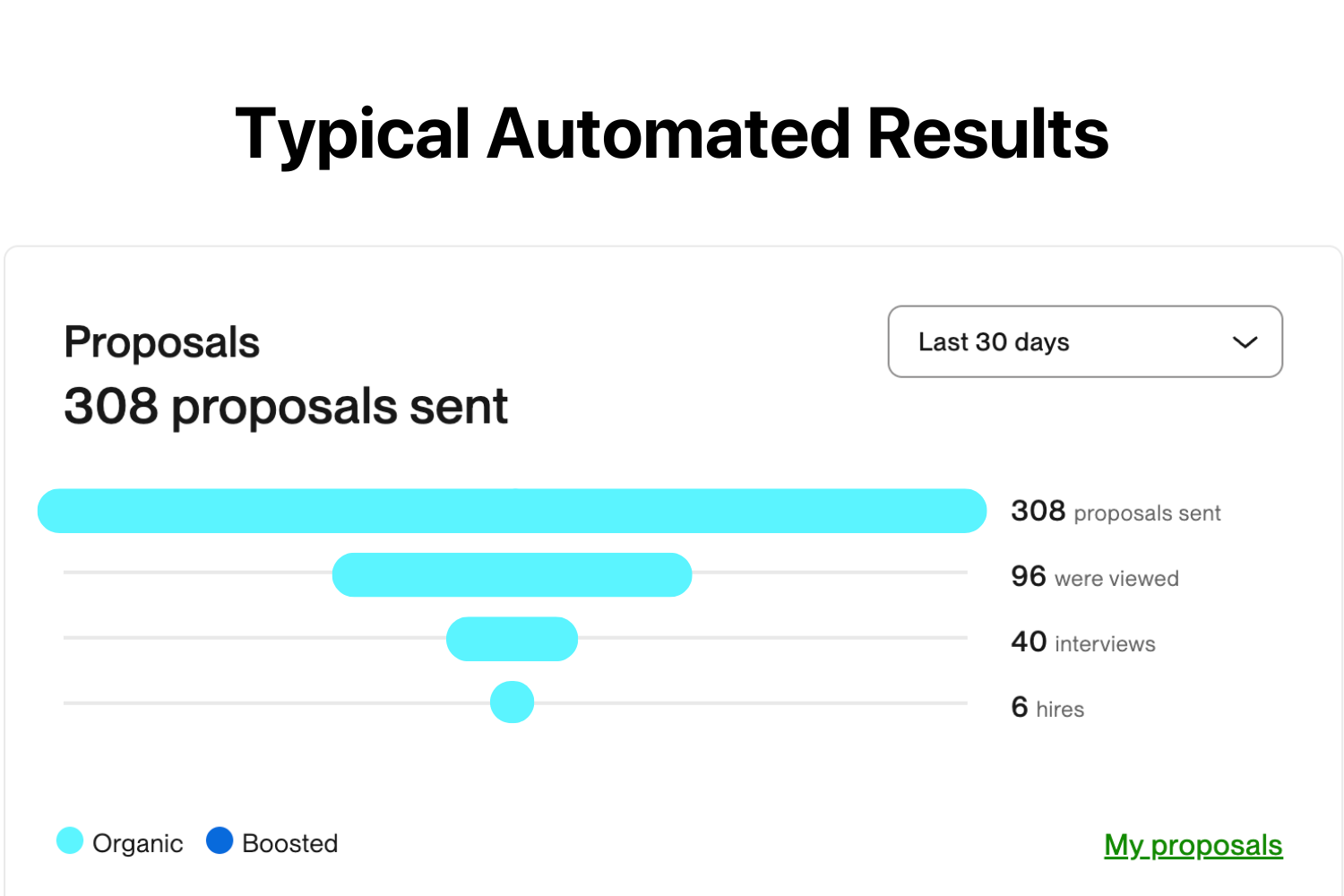Click the 308 proposals sent funnel bar
This screenshot has width=1344, height=896.
tap(512, 511)
